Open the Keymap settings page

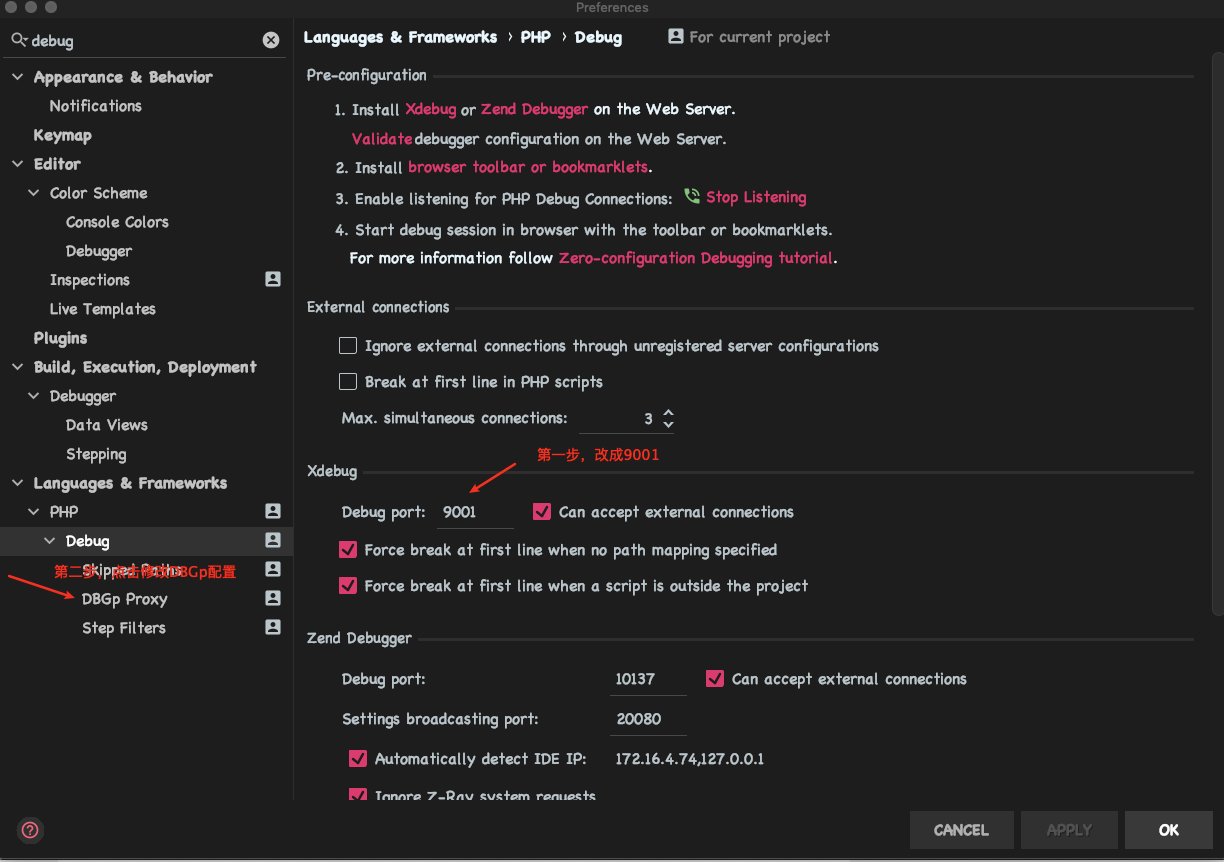(x=62, y=135)
